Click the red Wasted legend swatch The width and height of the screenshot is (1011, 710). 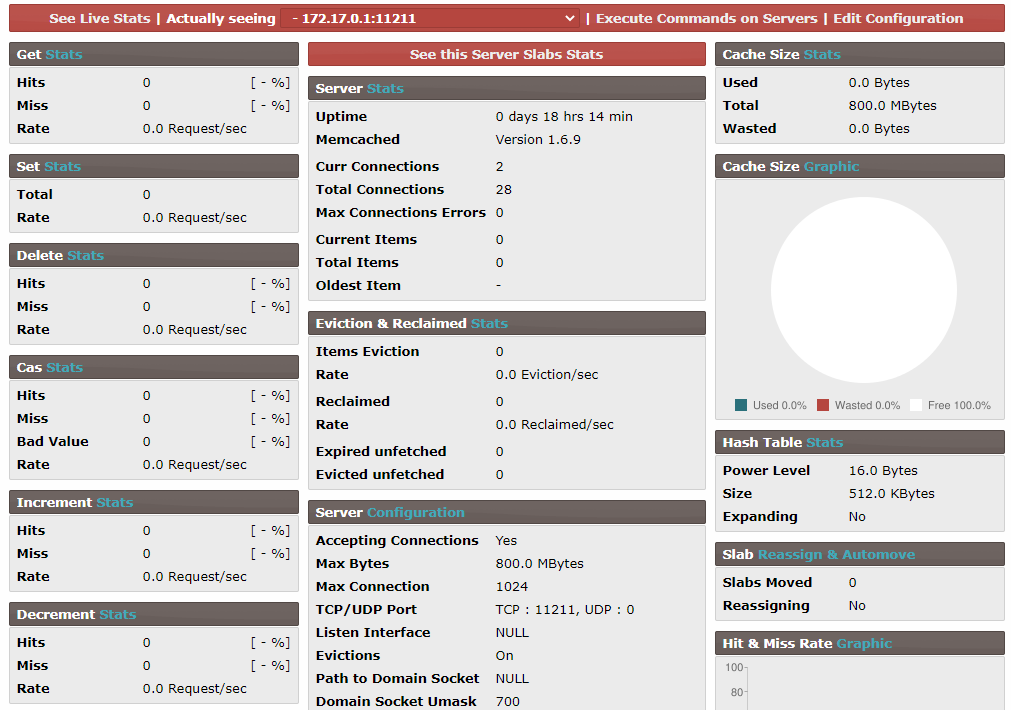point(823,405)
